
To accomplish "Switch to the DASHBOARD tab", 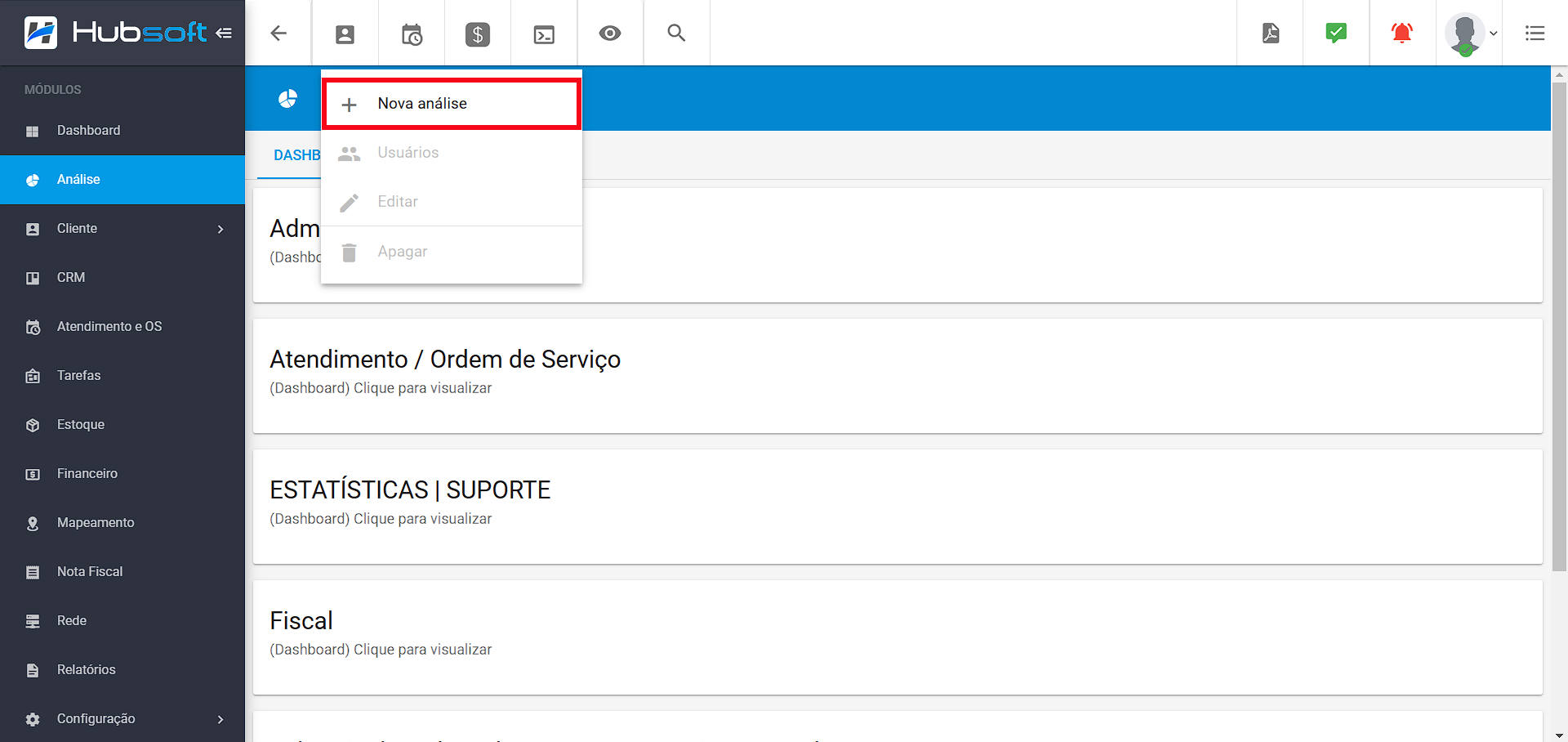I will coord(297,155).
